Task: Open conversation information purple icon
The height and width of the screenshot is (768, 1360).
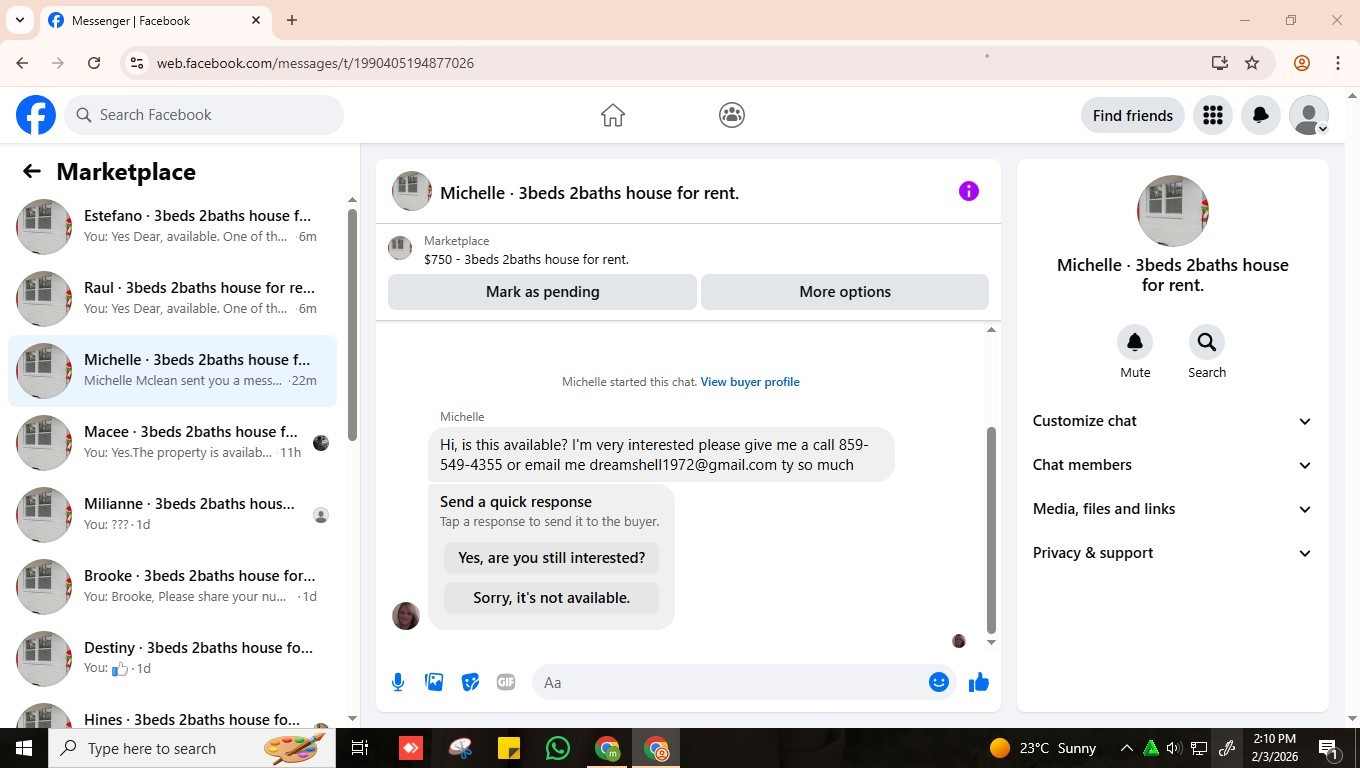Action: pos(969,191)
